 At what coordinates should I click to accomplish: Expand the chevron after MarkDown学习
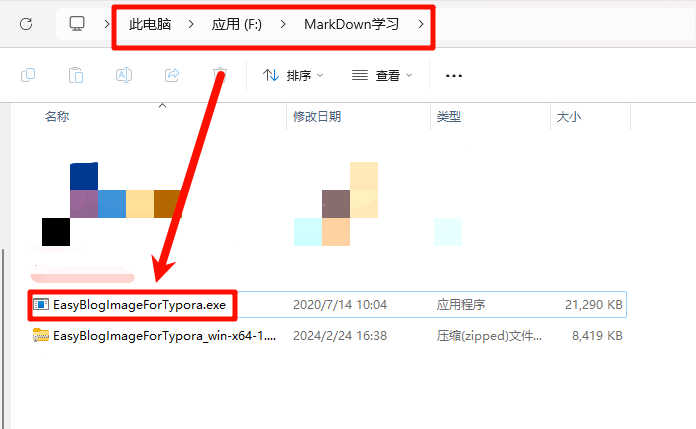[421, 24]
